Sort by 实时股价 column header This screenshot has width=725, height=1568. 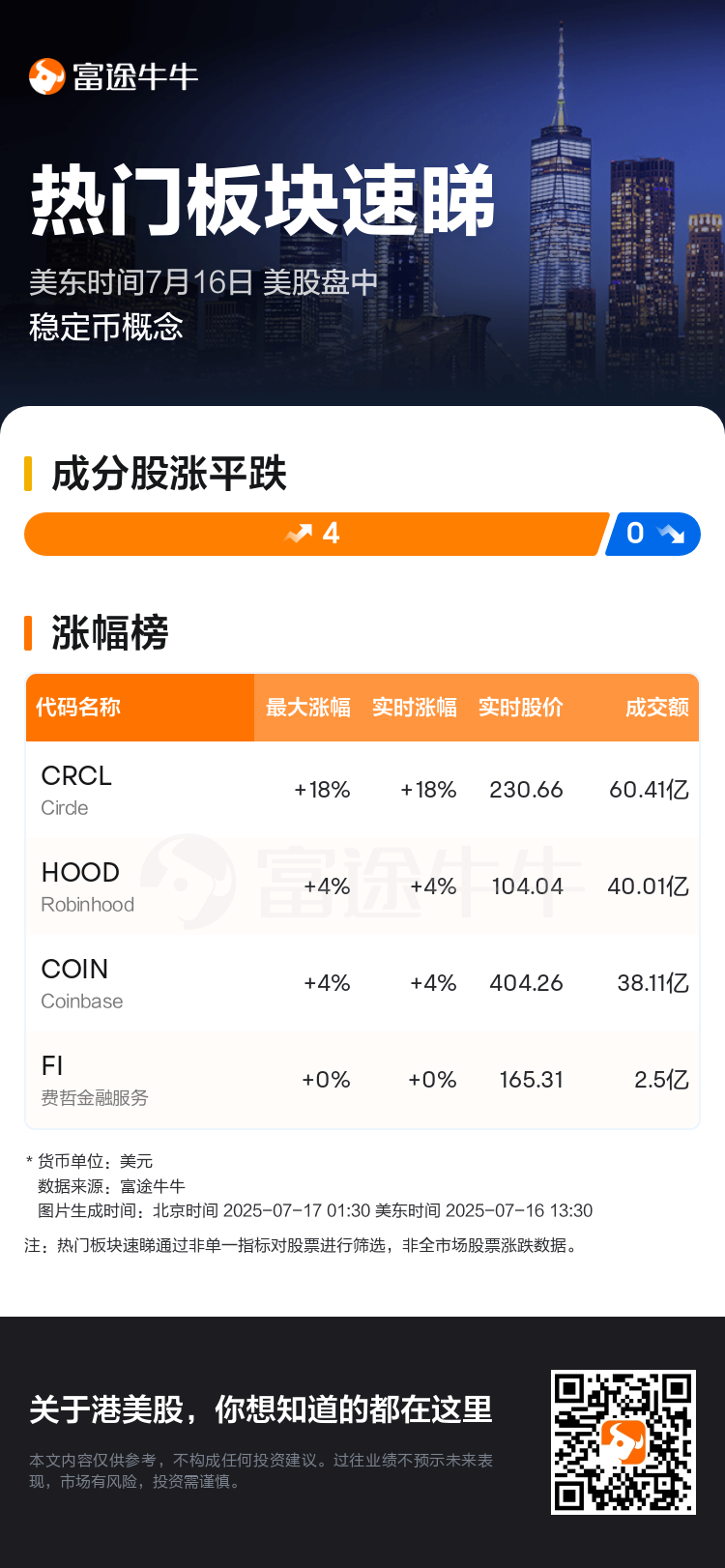(x=521, y=708)
